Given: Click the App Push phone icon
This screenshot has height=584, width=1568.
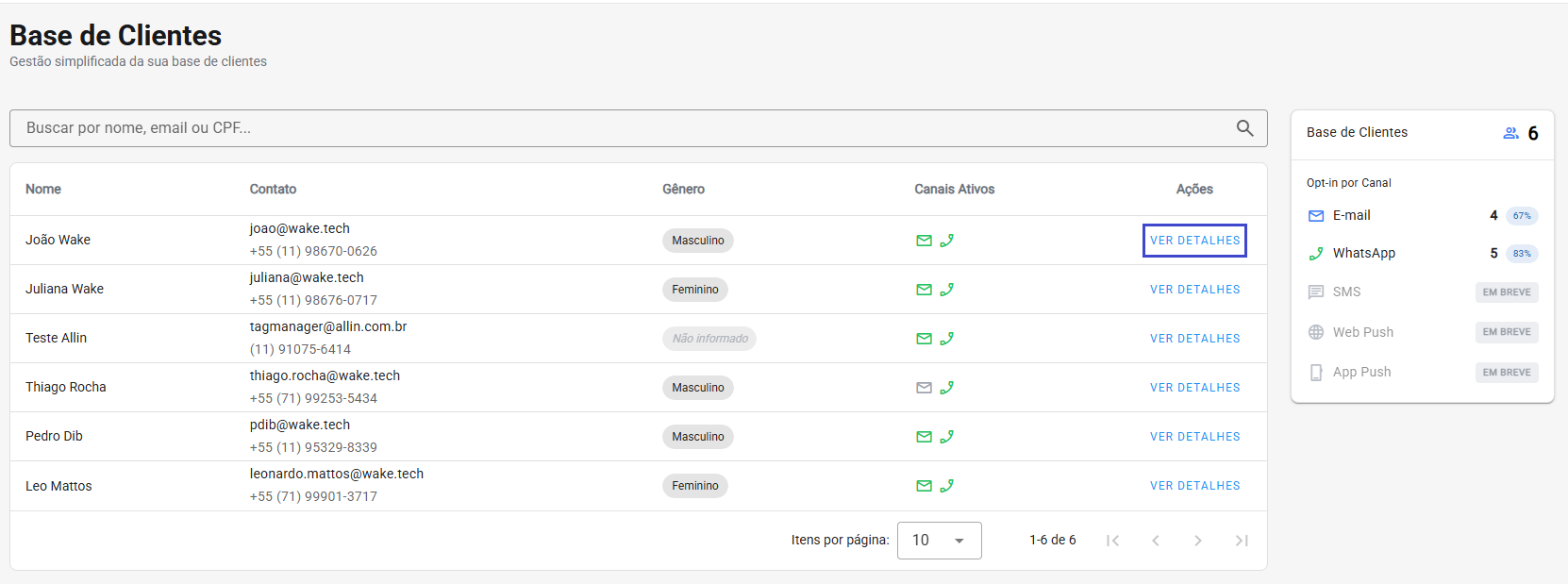Looking at the screenshot, I should coord(1316,373).
